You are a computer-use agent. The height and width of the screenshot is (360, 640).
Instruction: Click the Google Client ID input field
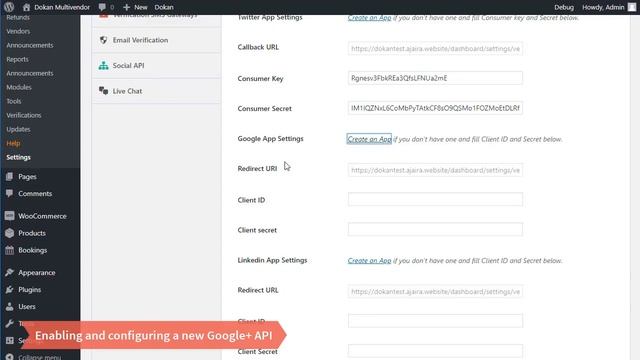pos(435,199)
